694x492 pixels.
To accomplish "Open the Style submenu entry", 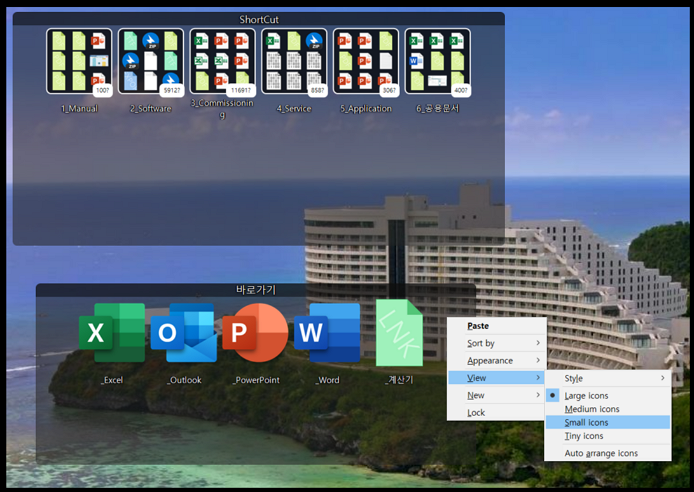I will [x=608, y=378].
